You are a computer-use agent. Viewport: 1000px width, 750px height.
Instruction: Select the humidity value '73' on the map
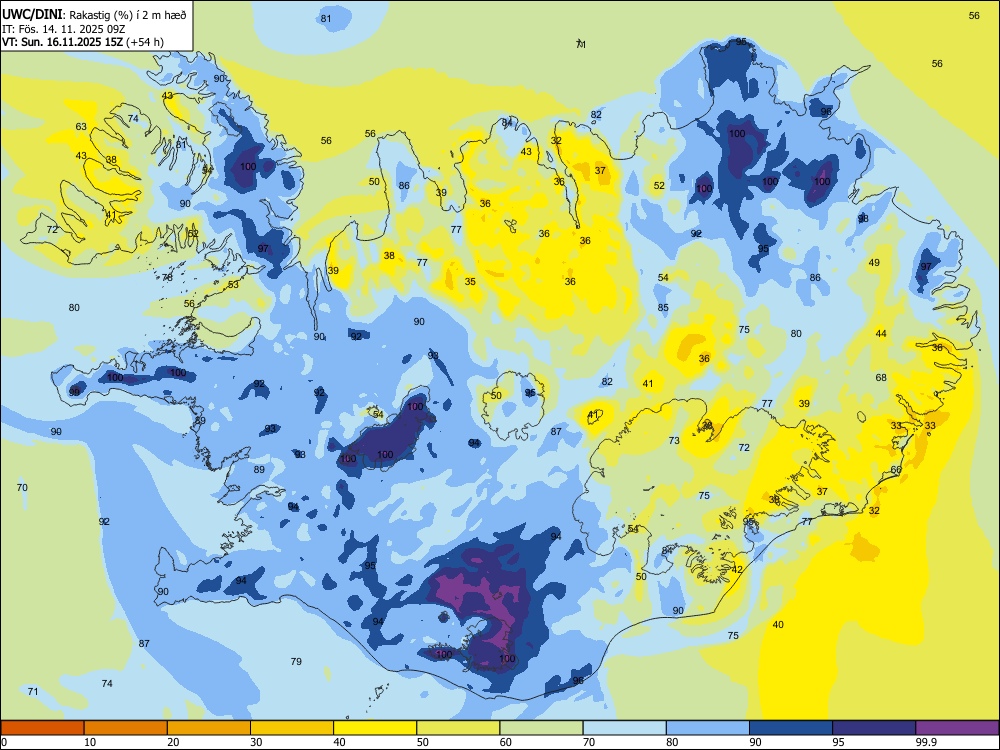pyautogui.click(x=674, y=441)
